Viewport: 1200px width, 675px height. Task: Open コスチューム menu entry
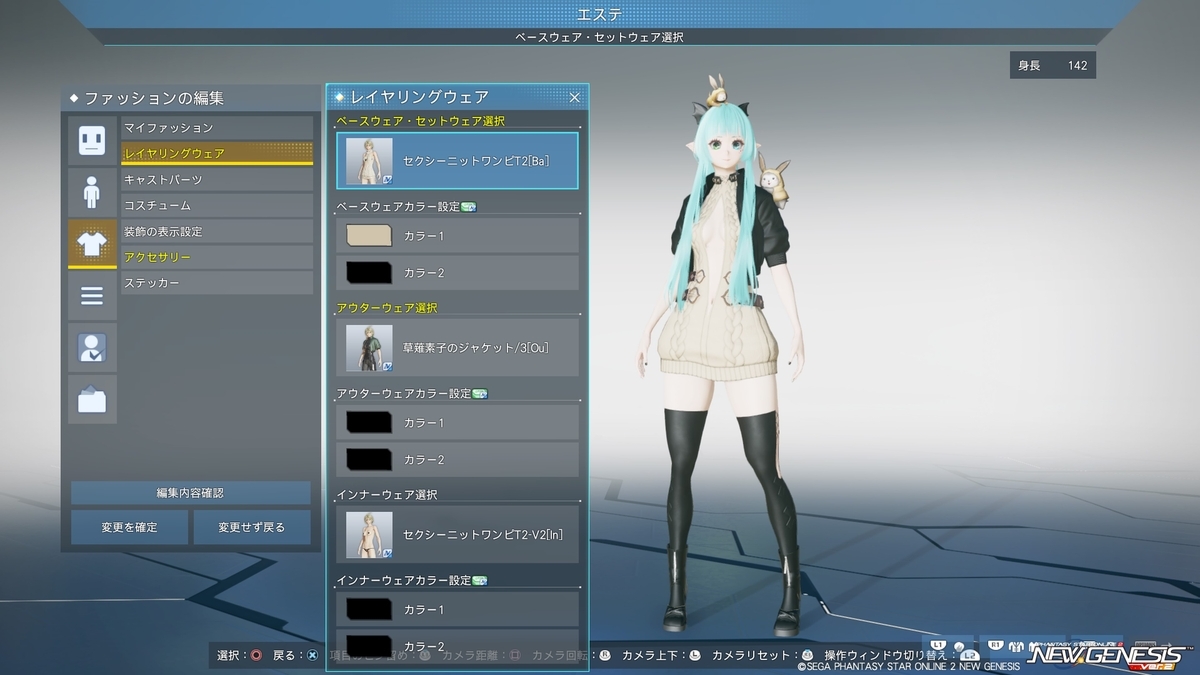pos(217,206)
